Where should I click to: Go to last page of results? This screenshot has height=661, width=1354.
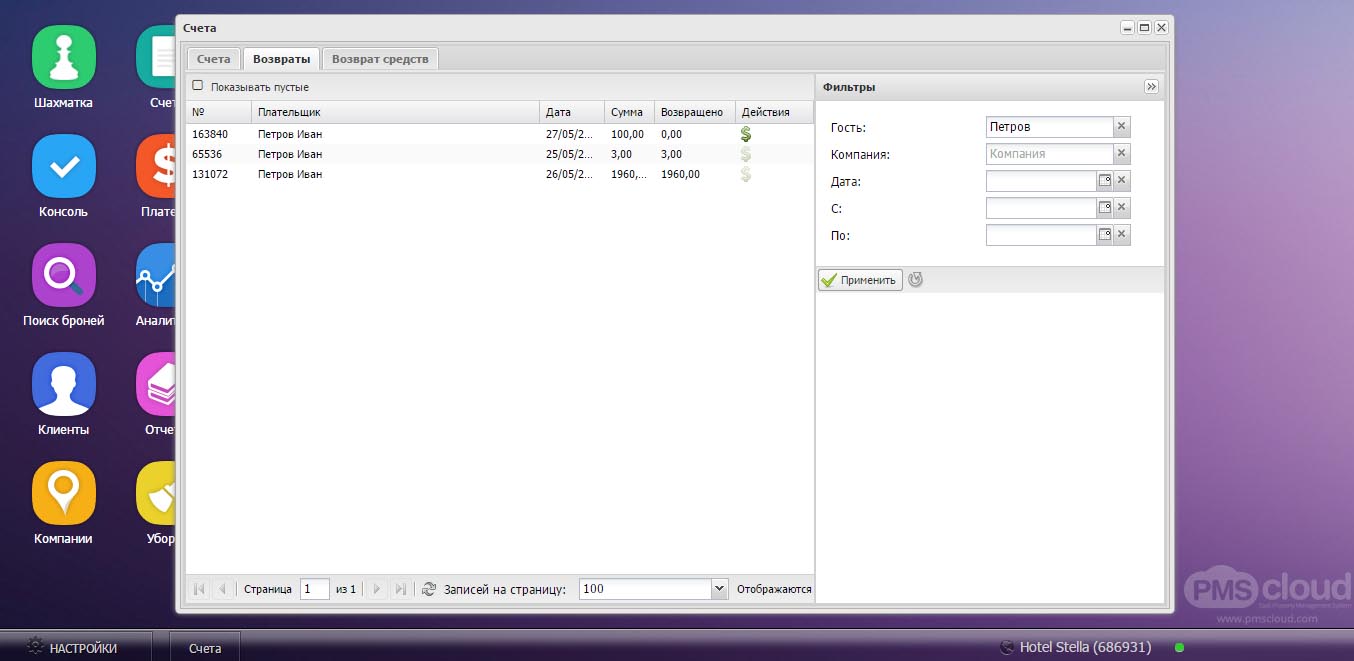coord(400,590)
